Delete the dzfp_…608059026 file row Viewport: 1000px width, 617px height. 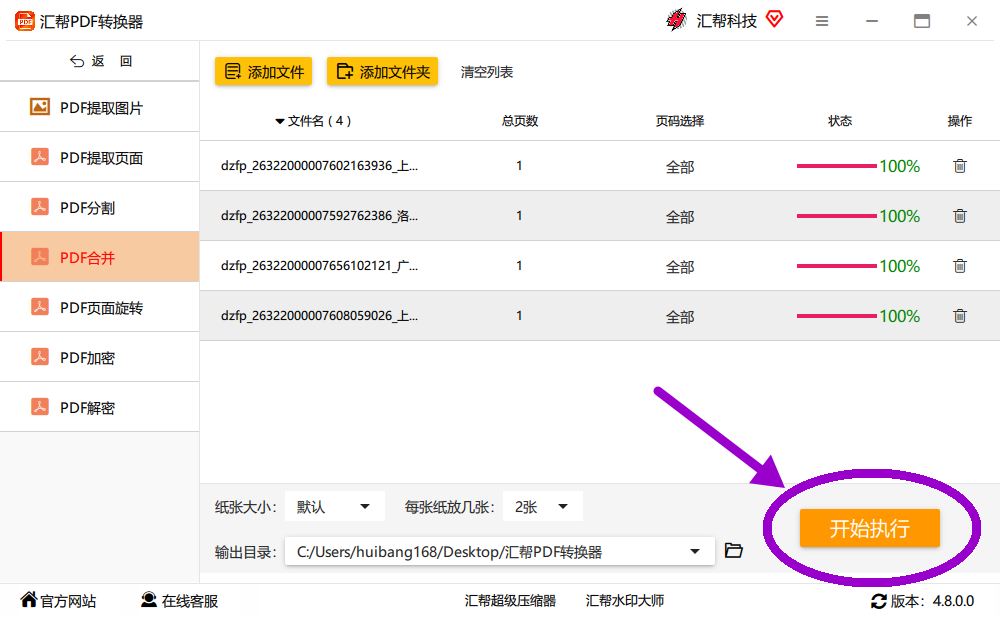(x=959, y=316)
